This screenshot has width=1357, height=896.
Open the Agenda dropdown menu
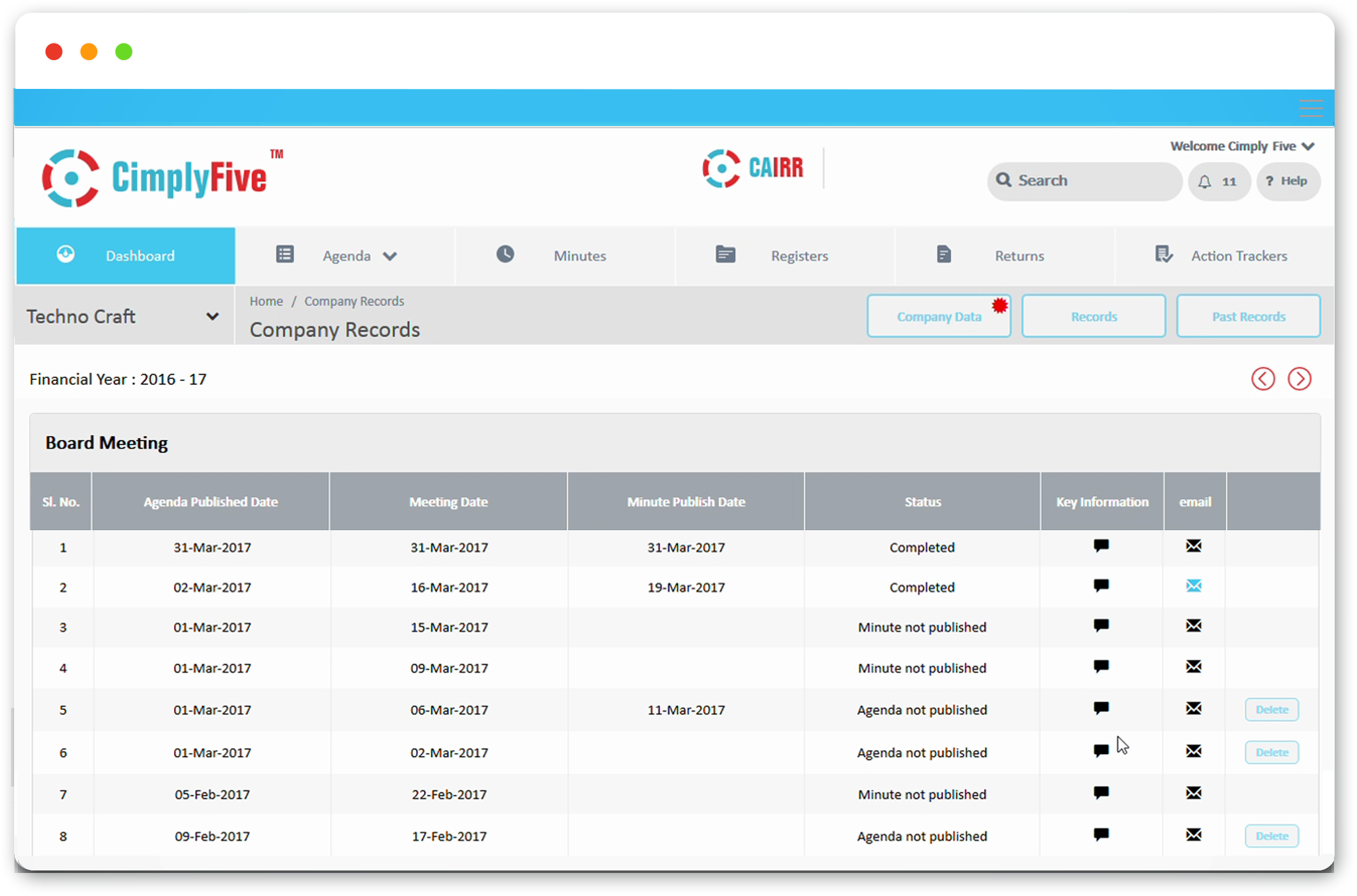coord(345,256)
